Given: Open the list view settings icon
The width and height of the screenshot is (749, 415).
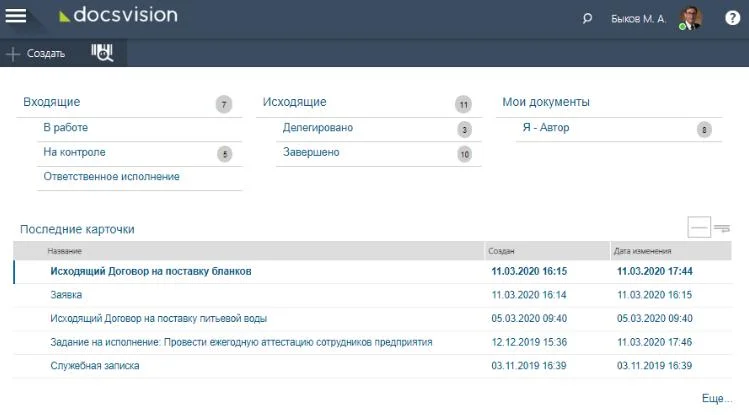Looking at the screenshot, I should click(722, 228).
